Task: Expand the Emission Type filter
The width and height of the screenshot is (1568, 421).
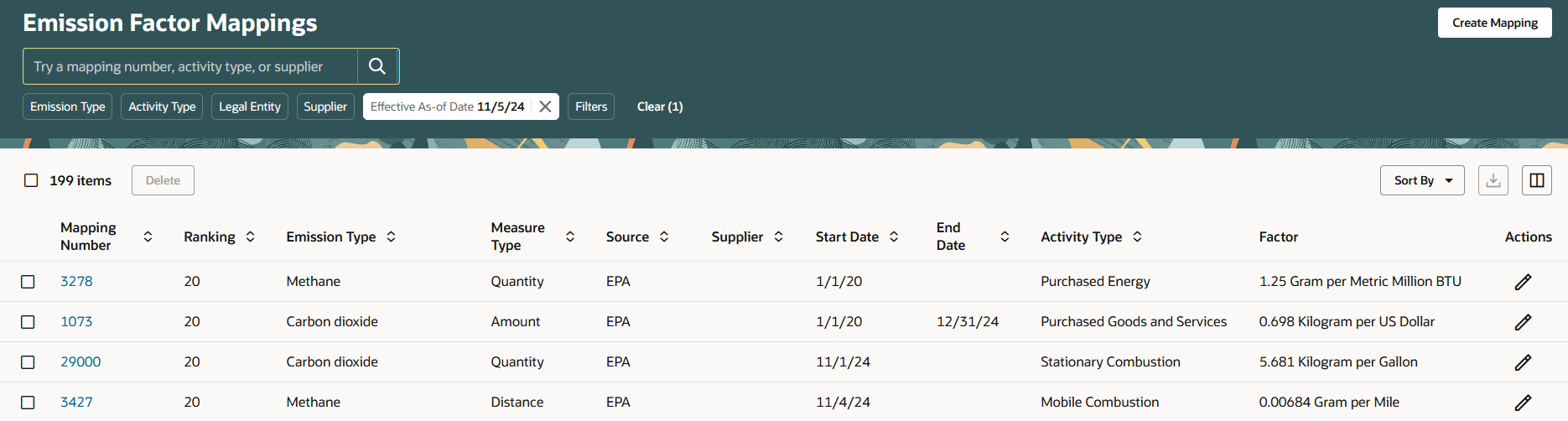Action: [68, 107]
